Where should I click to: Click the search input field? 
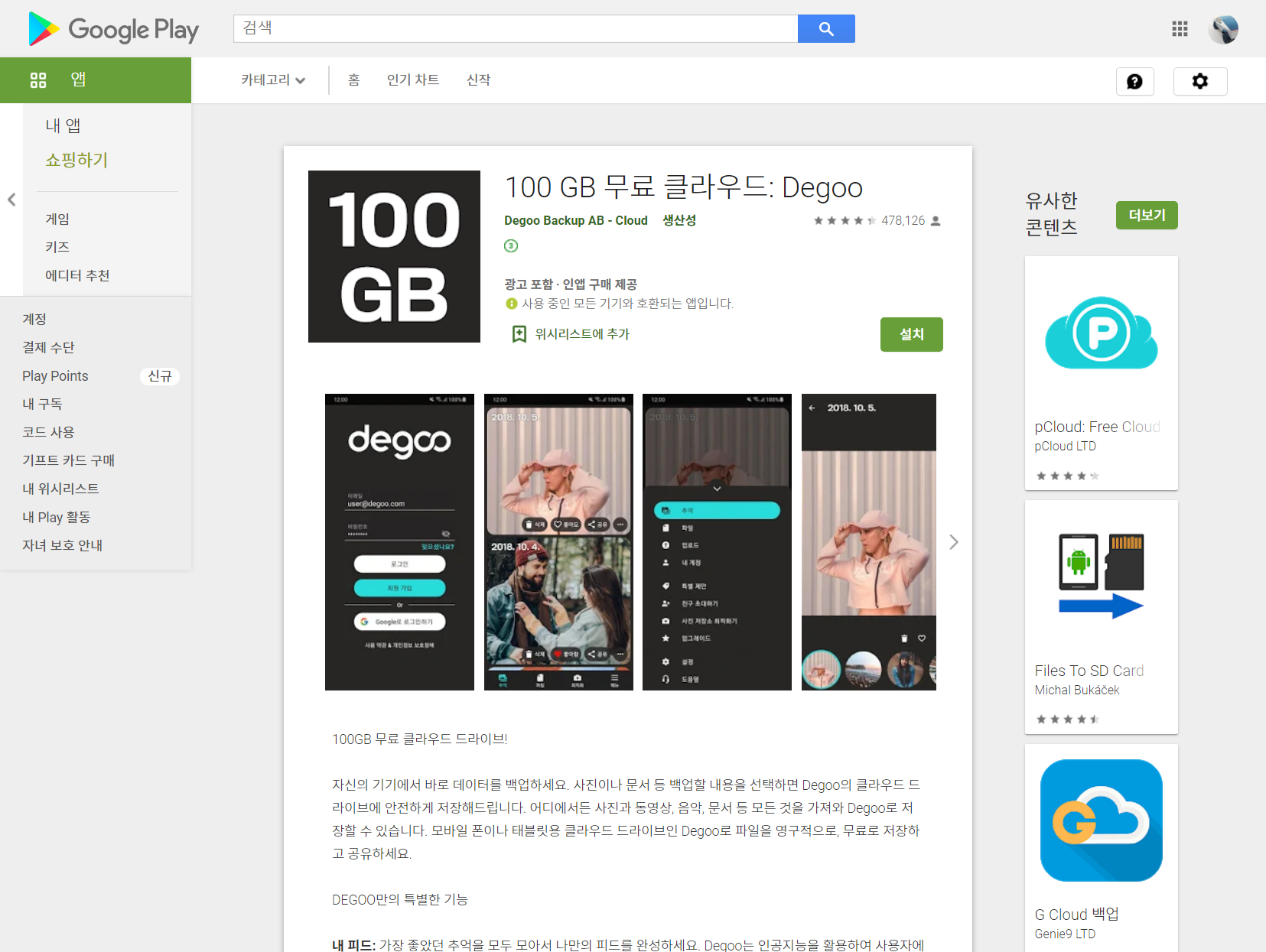(x=516, y=28)
